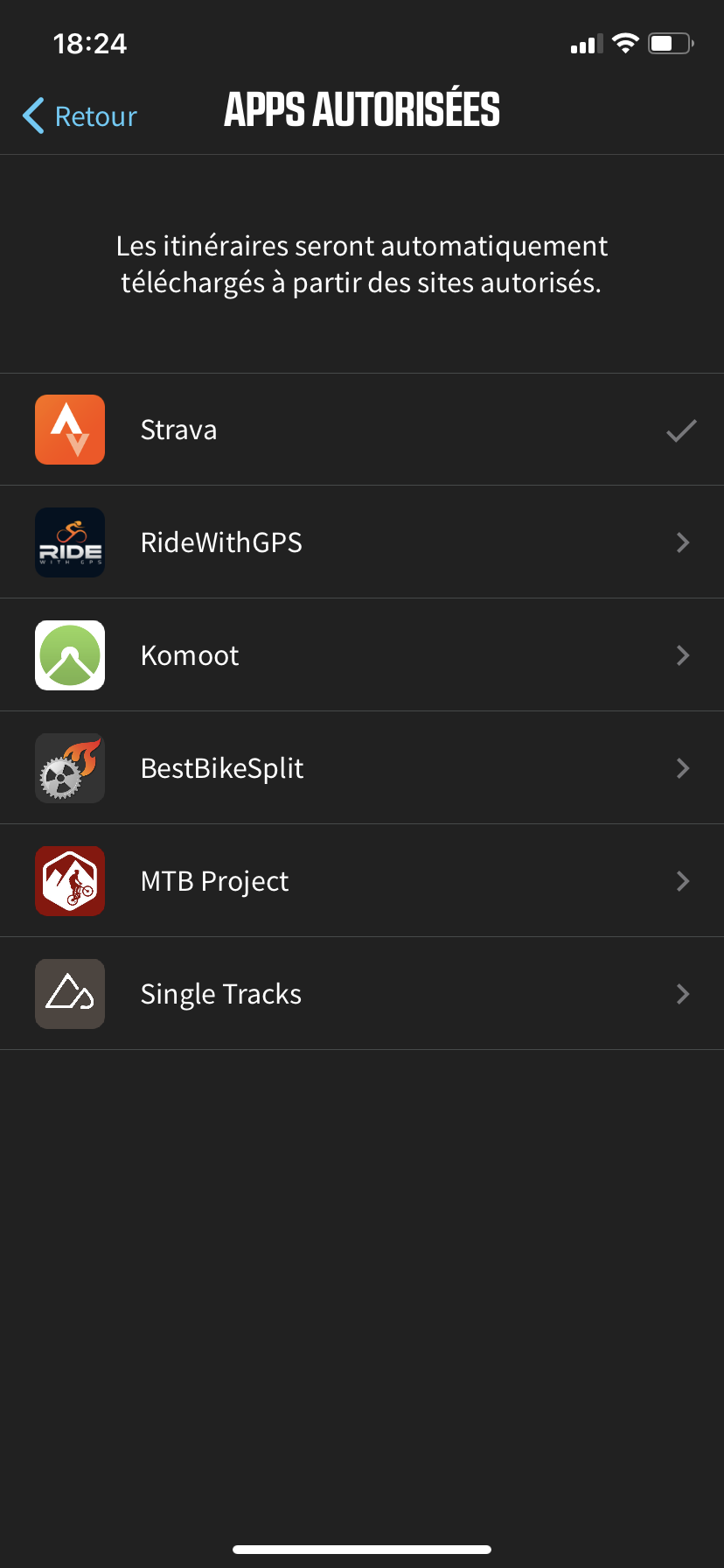Expand BestBikeSplit with its chevron

(x=683, y=768)
